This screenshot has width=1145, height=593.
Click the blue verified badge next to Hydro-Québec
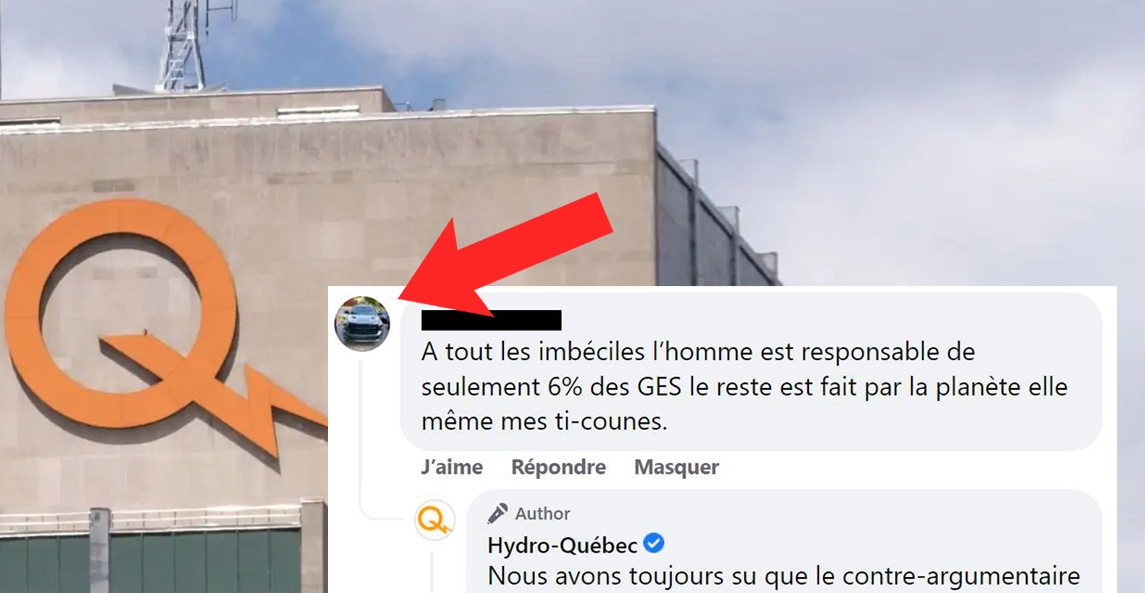[654, 544]
